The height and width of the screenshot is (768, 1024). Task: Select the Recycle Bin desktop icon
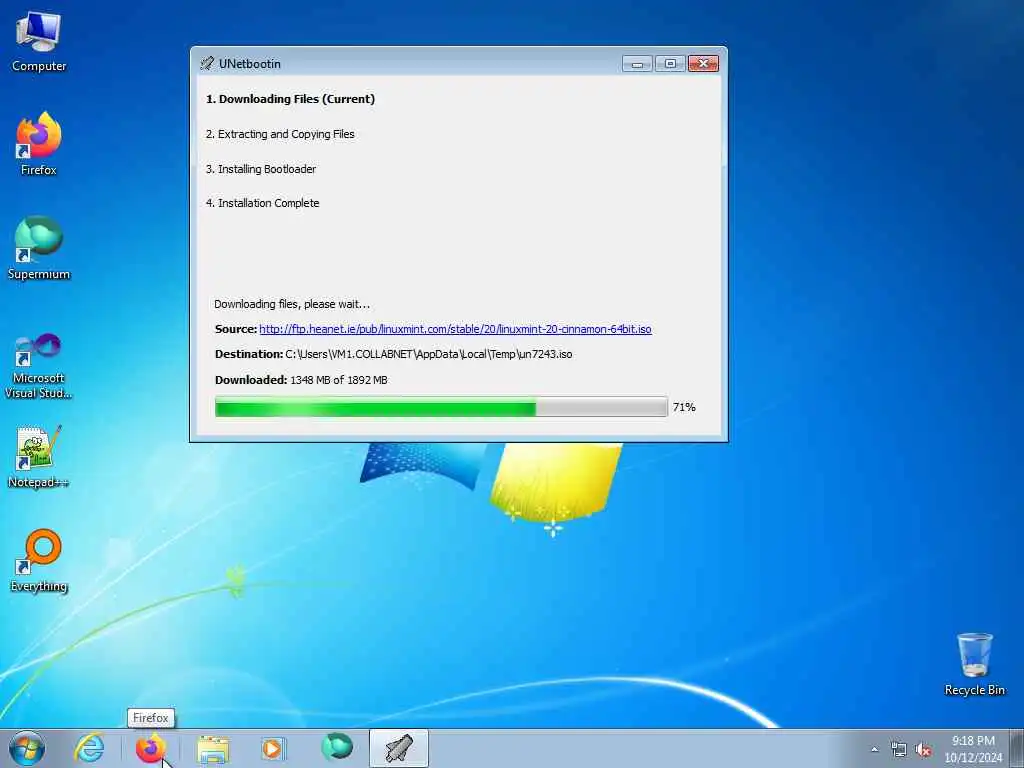[974, 664]
